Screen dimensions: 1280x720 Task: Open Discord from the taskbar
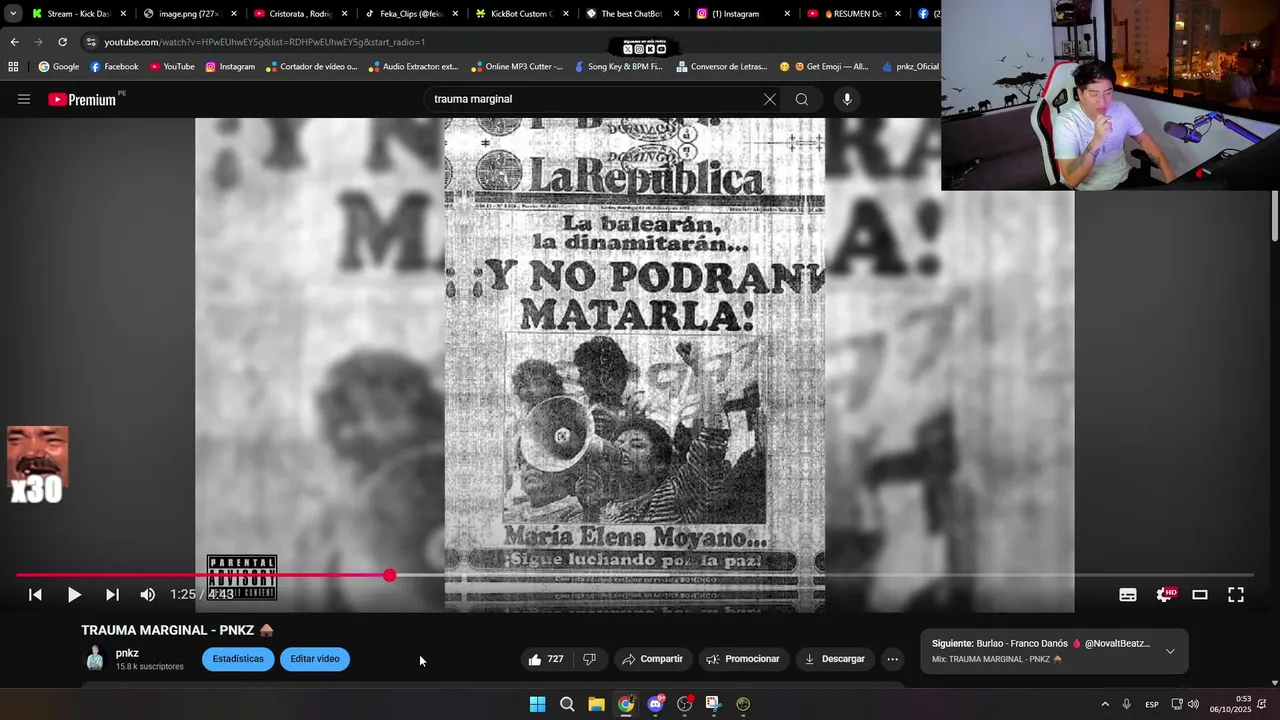click(x=655, y=704)
